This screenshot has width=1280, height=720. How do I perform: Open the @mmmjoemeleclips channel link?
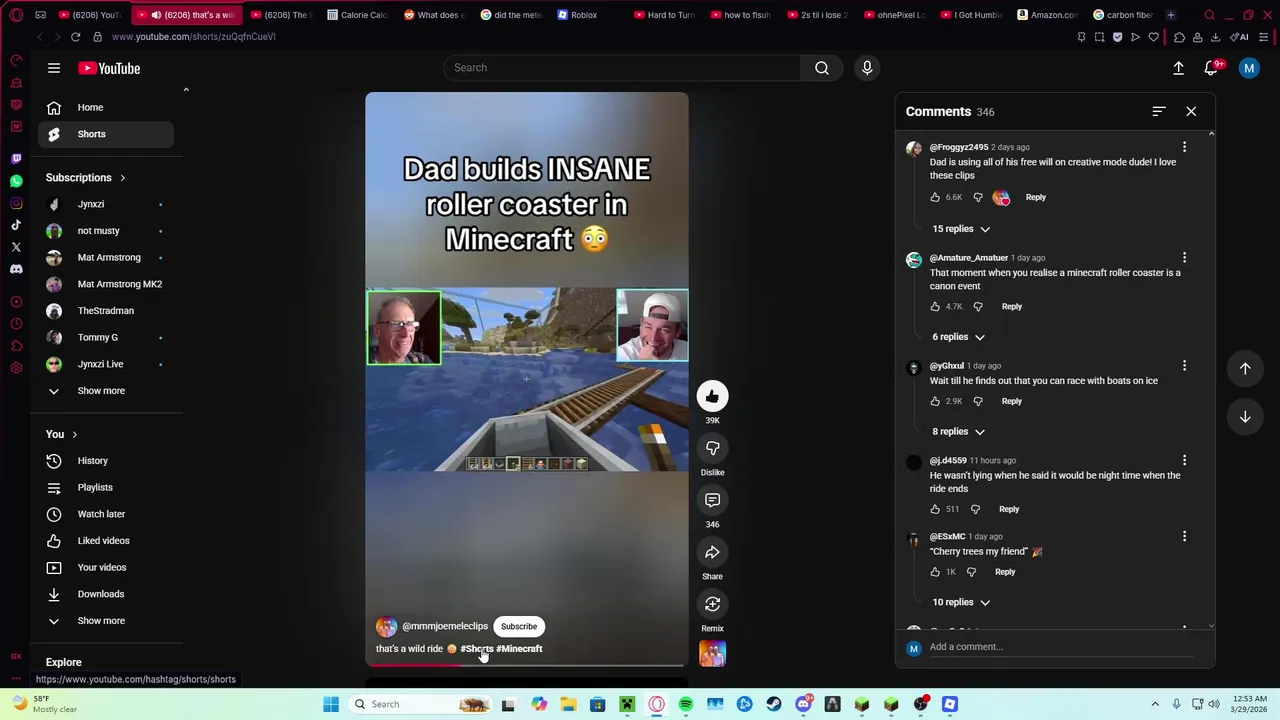pos(445,627)
